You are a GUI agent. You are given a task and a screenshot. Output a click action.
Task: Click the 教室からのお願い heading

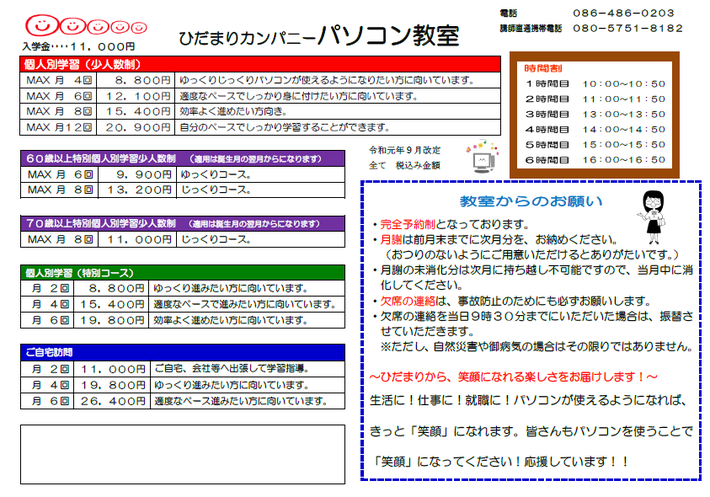point(531,201)
